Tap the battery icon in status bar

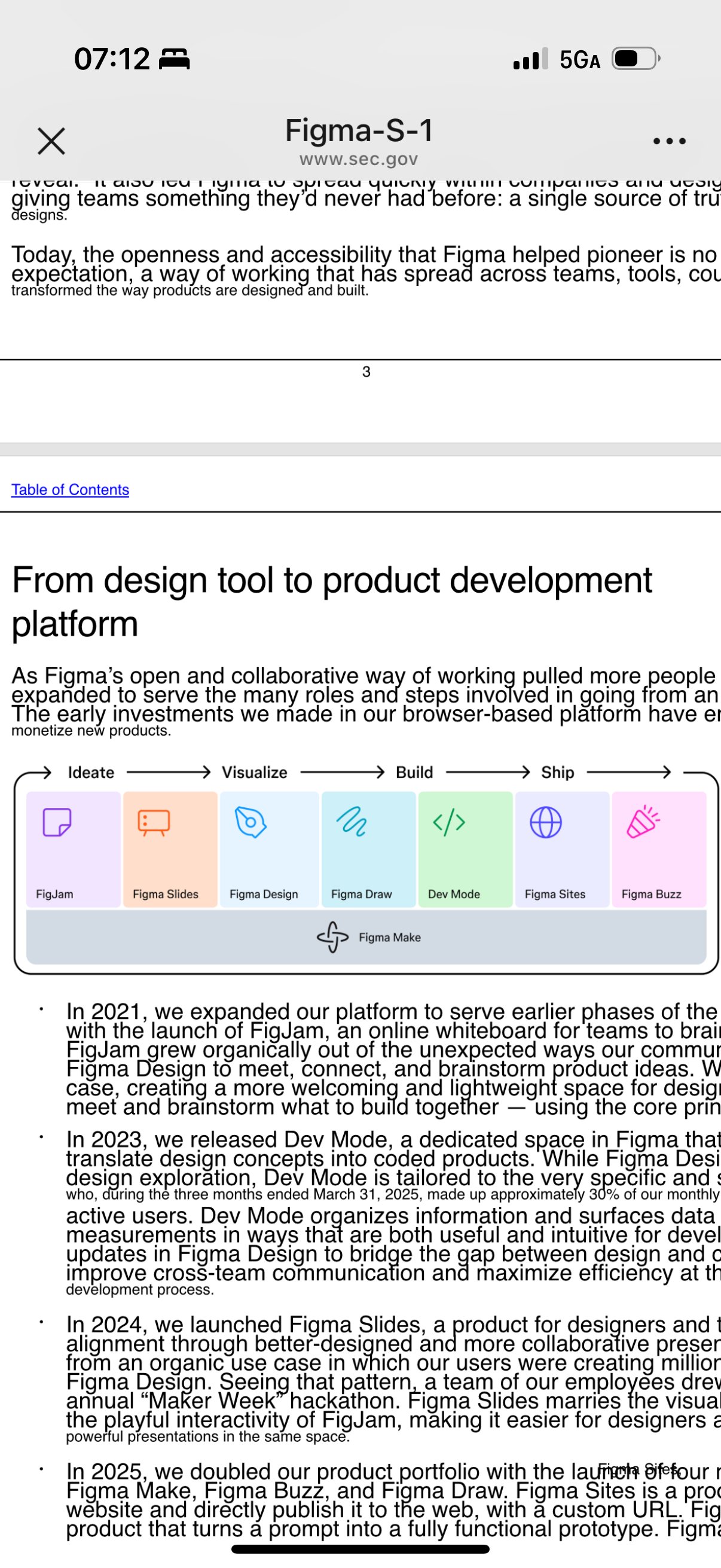tap(636, 59)
